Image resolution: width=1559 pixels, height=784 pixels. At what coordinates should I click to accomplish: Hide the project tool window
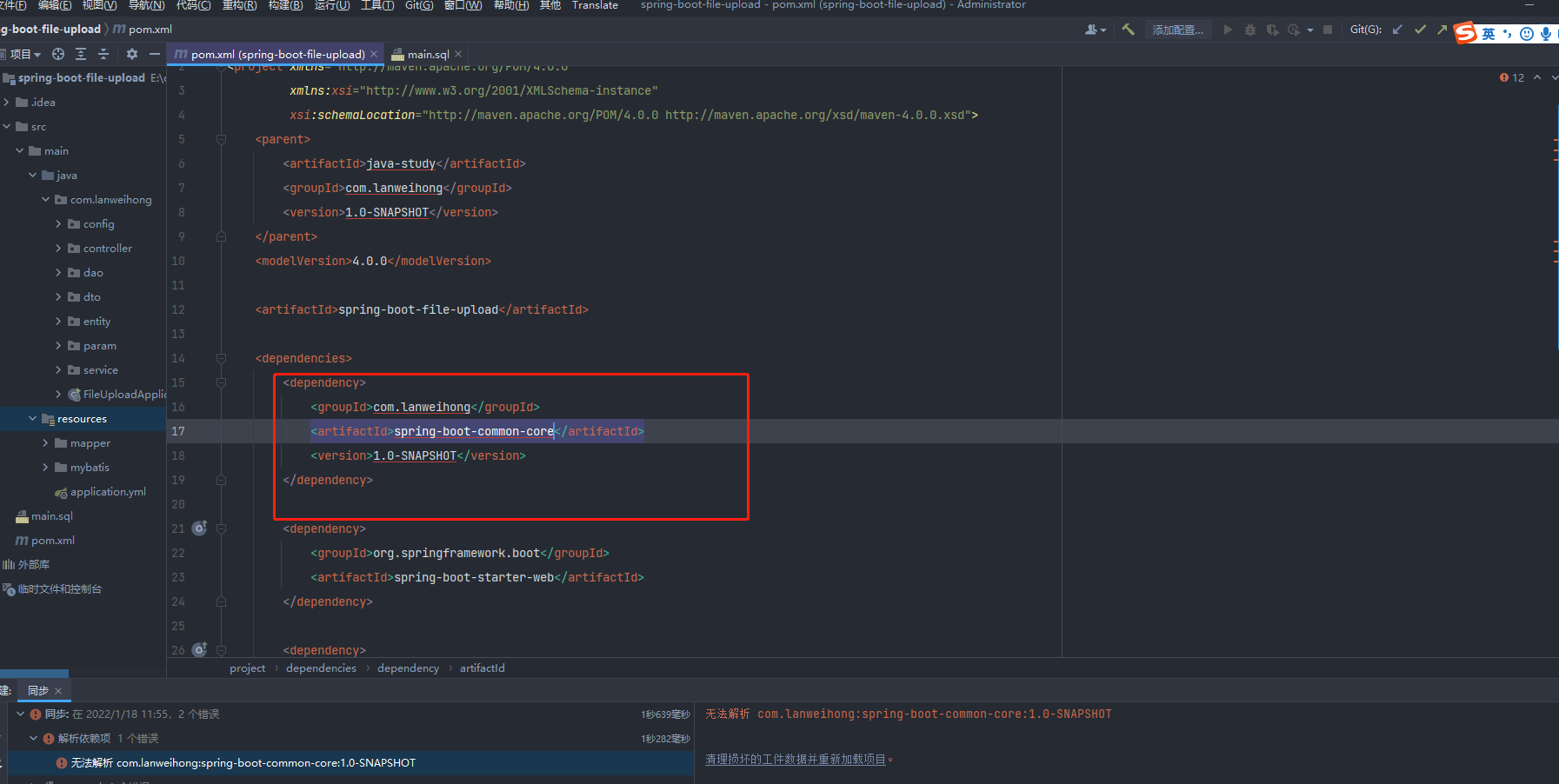(155, 54)
